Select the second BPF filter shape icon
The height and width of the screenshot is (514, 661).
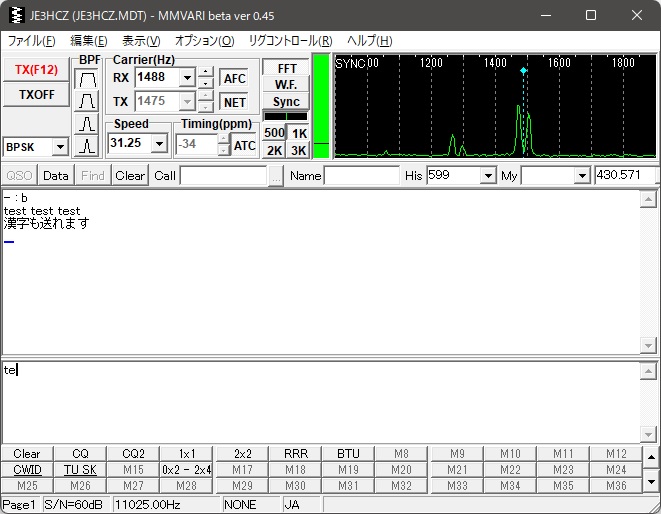[88, 101]
